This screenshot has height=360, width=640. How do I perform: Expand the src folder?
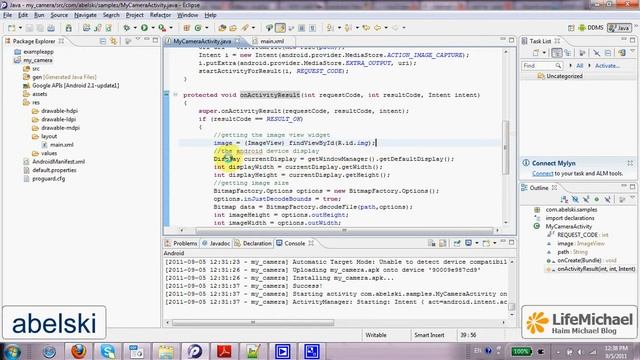click(36, 69)
